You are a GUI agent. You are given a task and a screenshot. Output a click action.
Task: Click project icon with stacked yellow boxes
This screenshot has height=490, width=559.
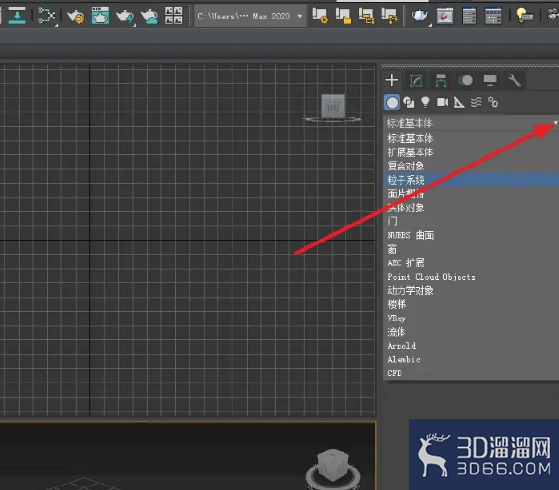[366, 16]
